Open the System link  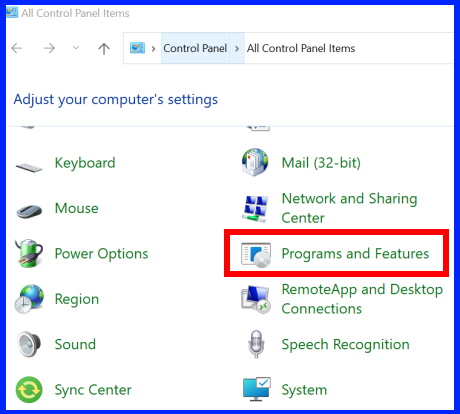pyautogui.click(x=304, y=390)
